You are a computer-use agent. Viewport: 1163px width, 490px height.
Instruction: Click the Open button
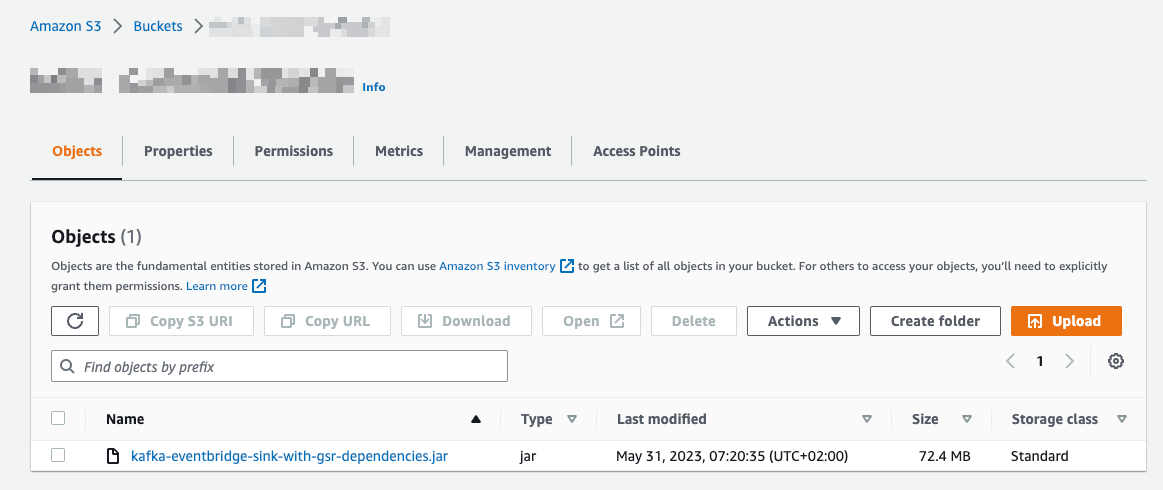click(x=591, y=321)
